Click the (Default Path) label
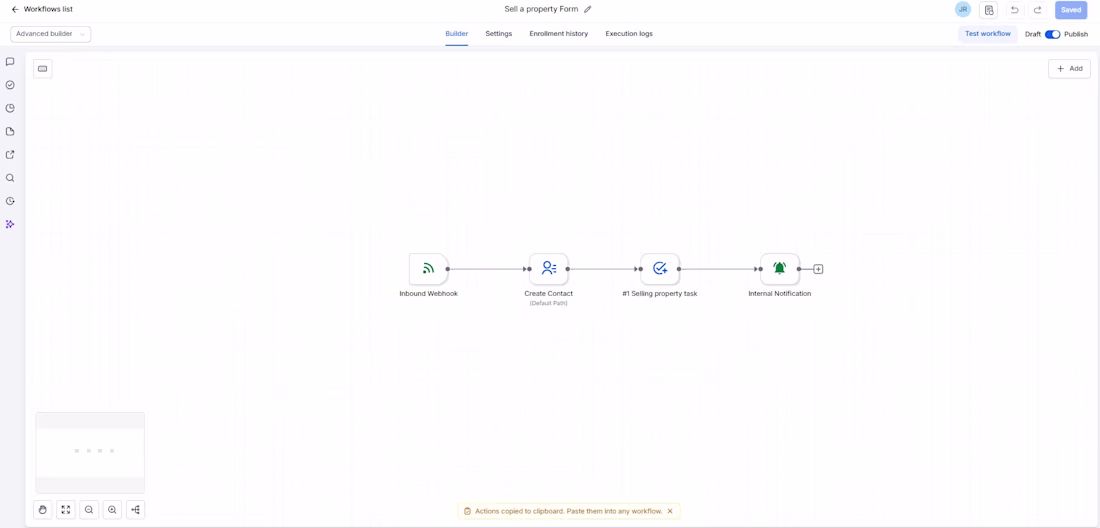Viewport: 1100px width, 528px height. click(549, 304)
